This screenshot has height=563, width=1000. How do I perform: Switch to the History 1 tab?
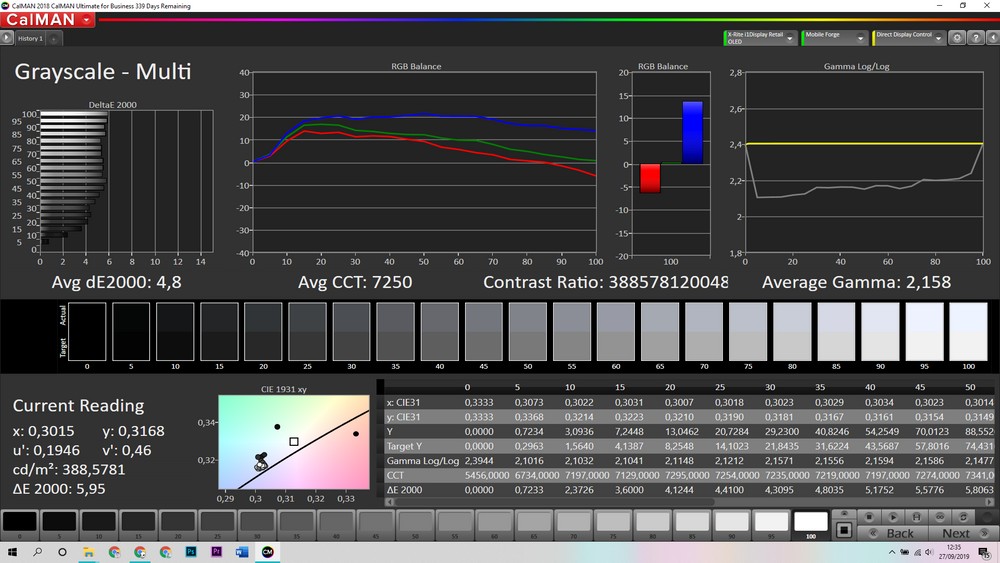(x=30, y=38)
